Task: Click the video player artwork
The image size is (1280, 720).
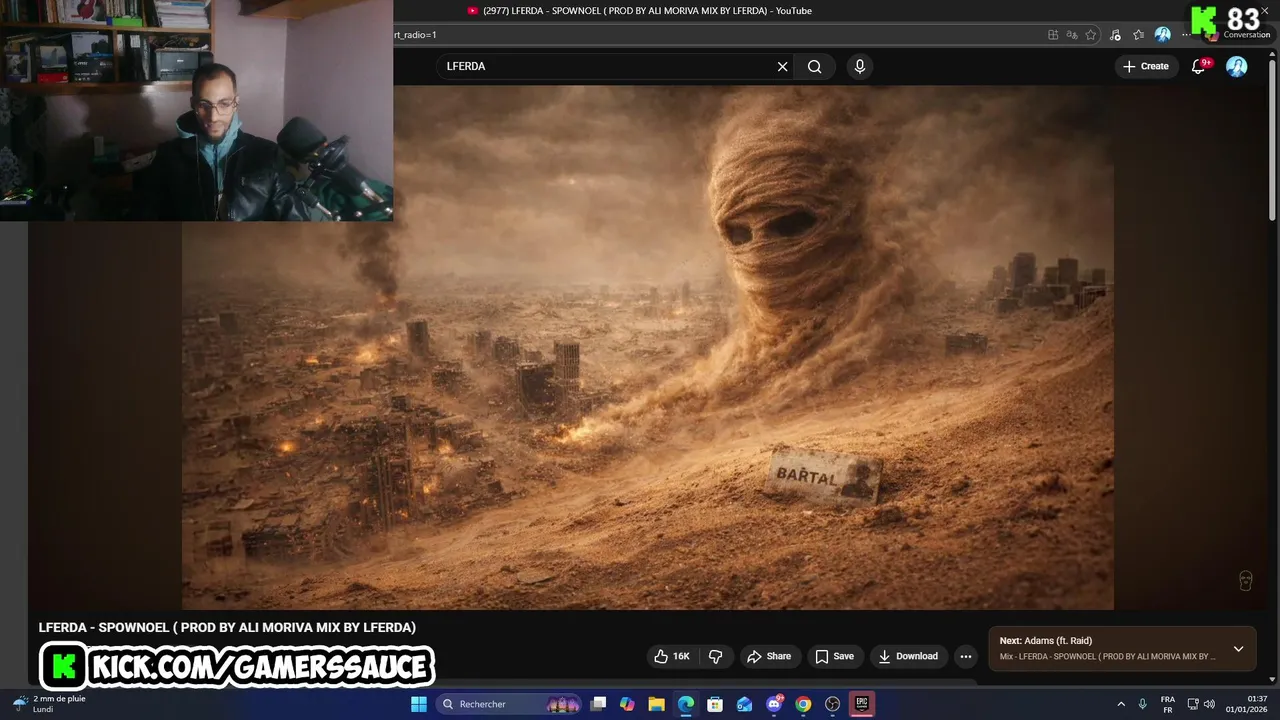Action: point(648,347)
